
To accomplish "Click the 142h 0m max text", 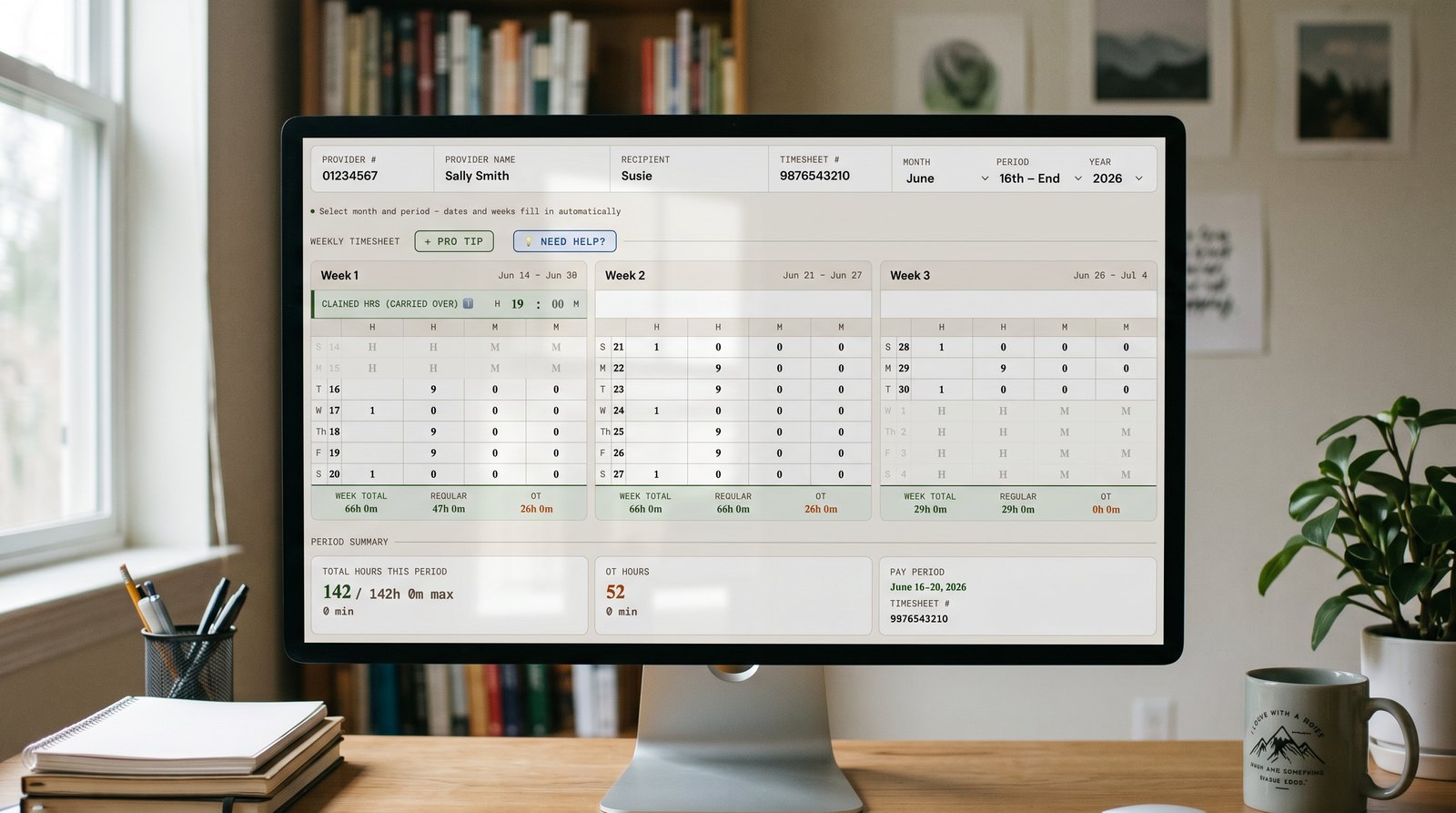I will click(411, 594).
